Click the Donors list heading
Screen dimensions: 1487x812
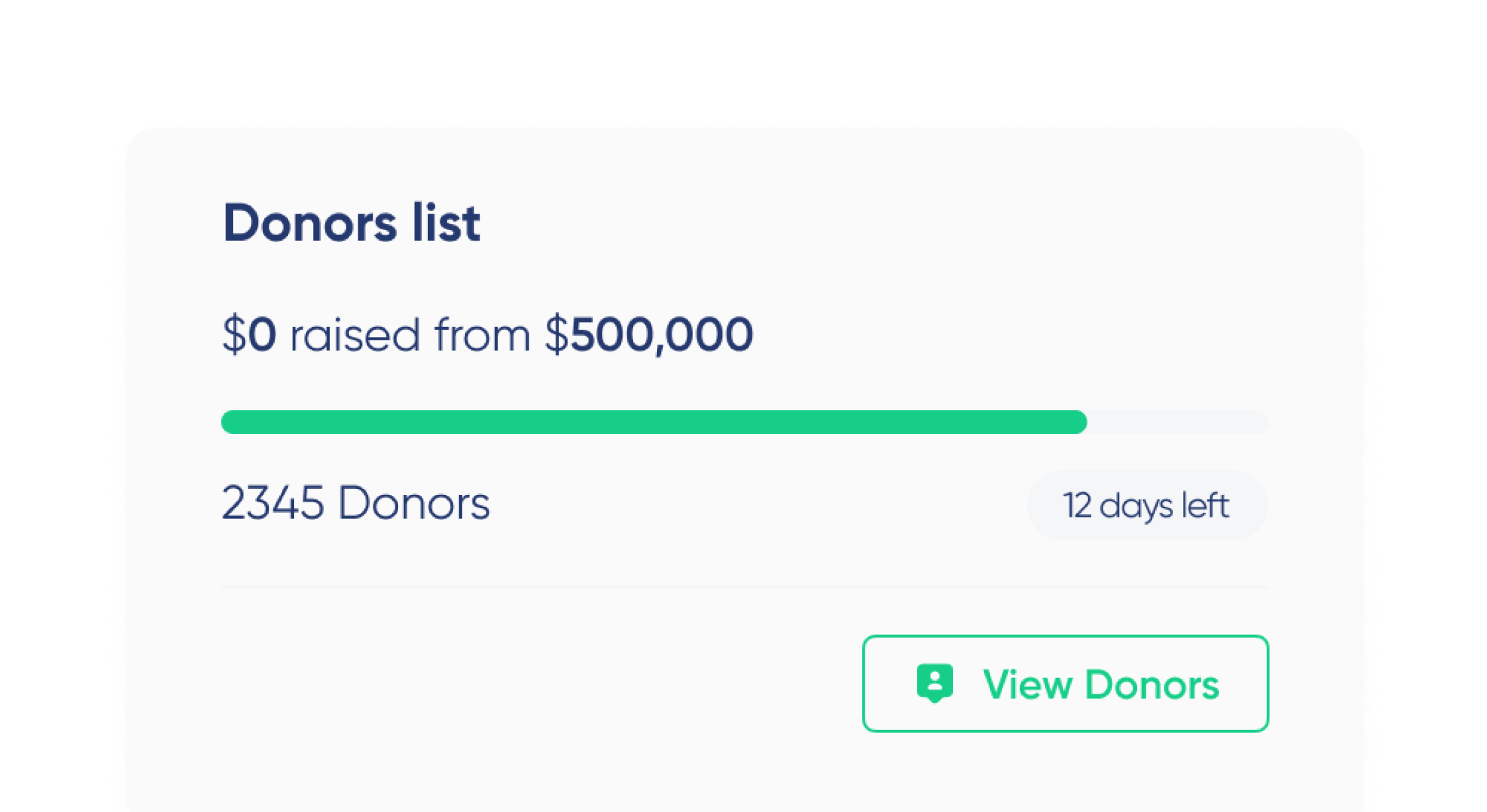click(351, 223)
